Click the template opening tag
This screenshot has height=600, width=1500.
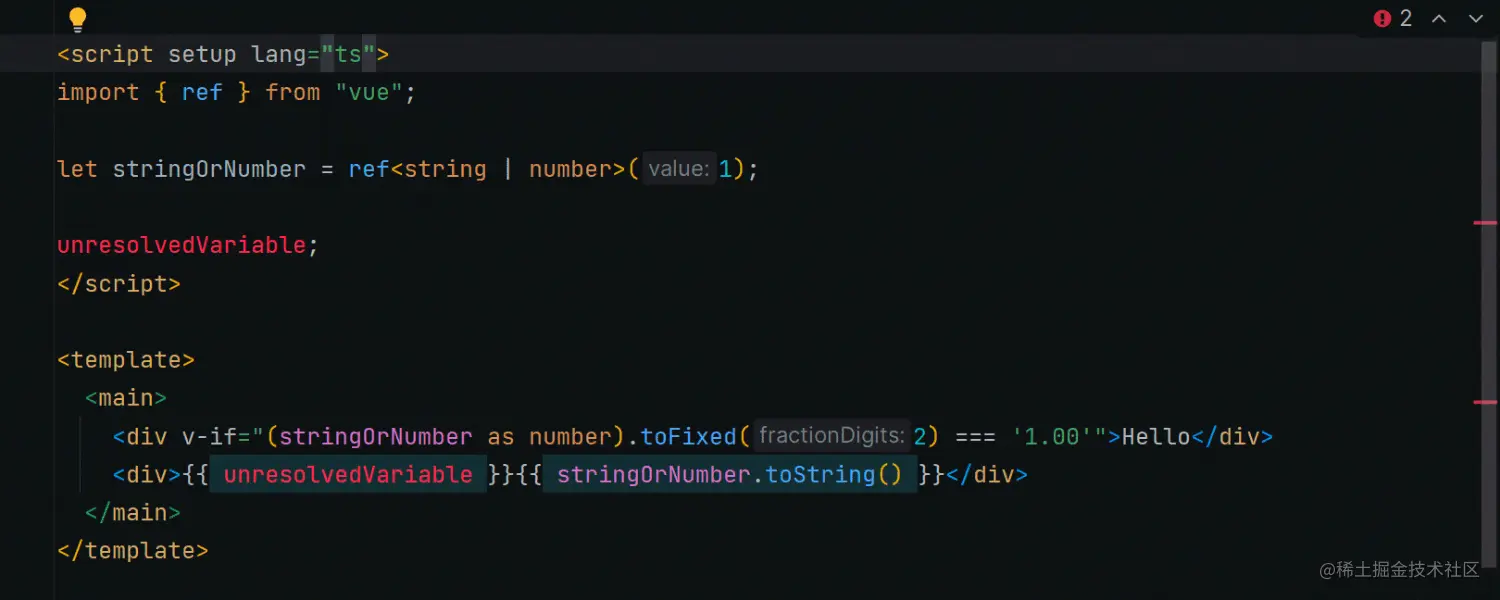coord(126,359)
